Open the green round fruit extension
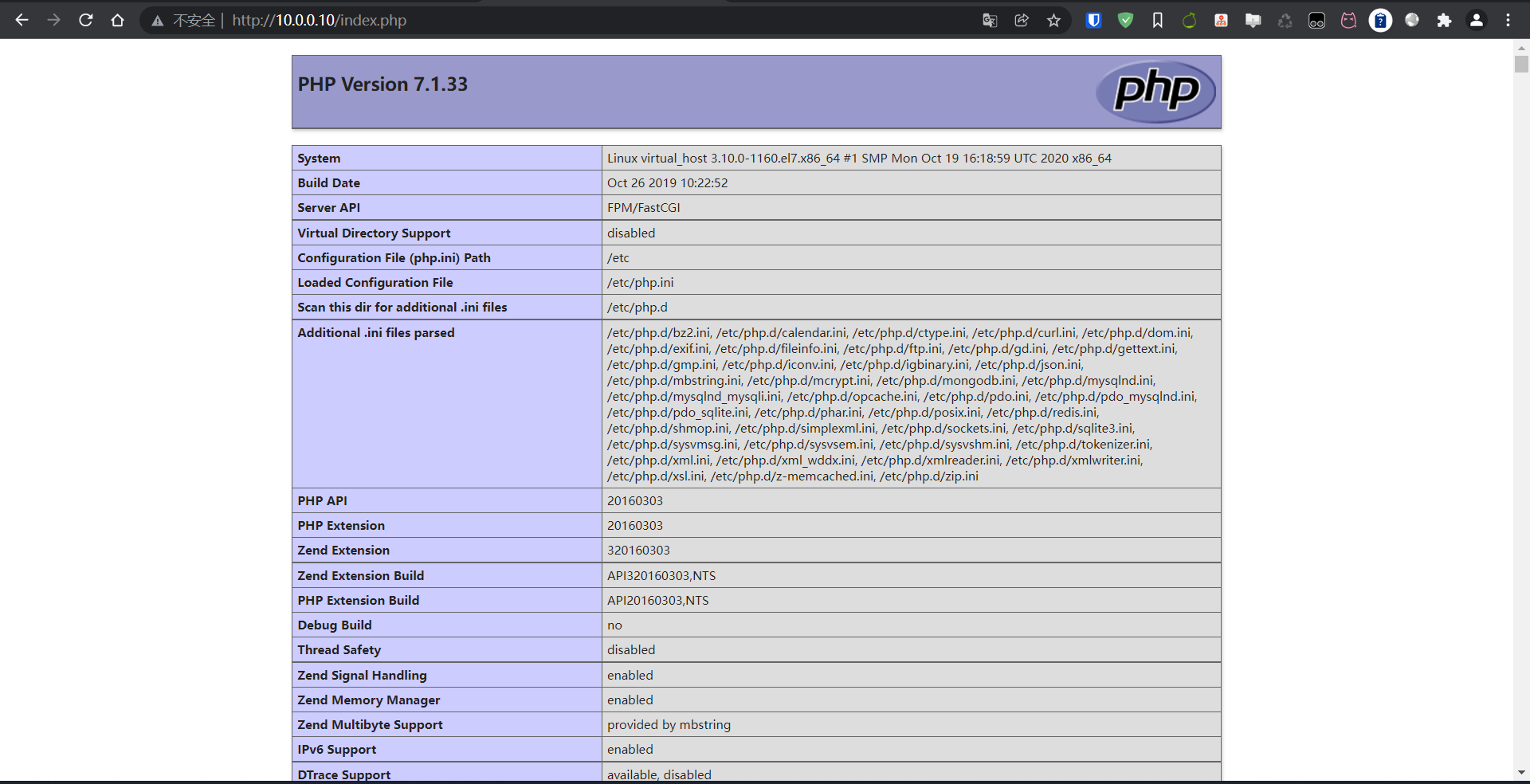The height and width of the screenshot is (784, 1530). [x=1189, y=20]
